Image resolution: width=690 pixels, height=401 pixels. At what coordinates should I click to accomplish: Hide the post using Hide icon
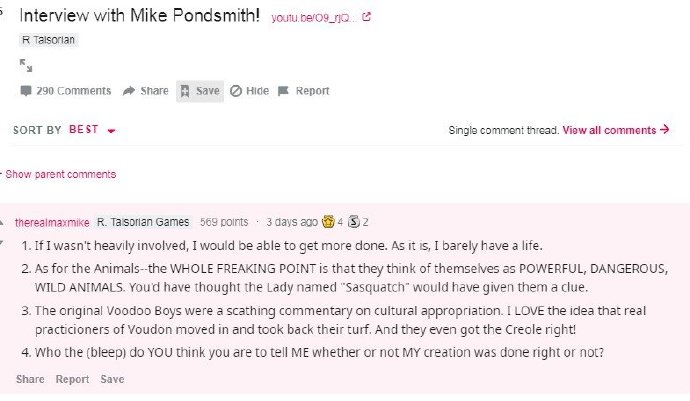pyautogui.click(x=249, y=91)
